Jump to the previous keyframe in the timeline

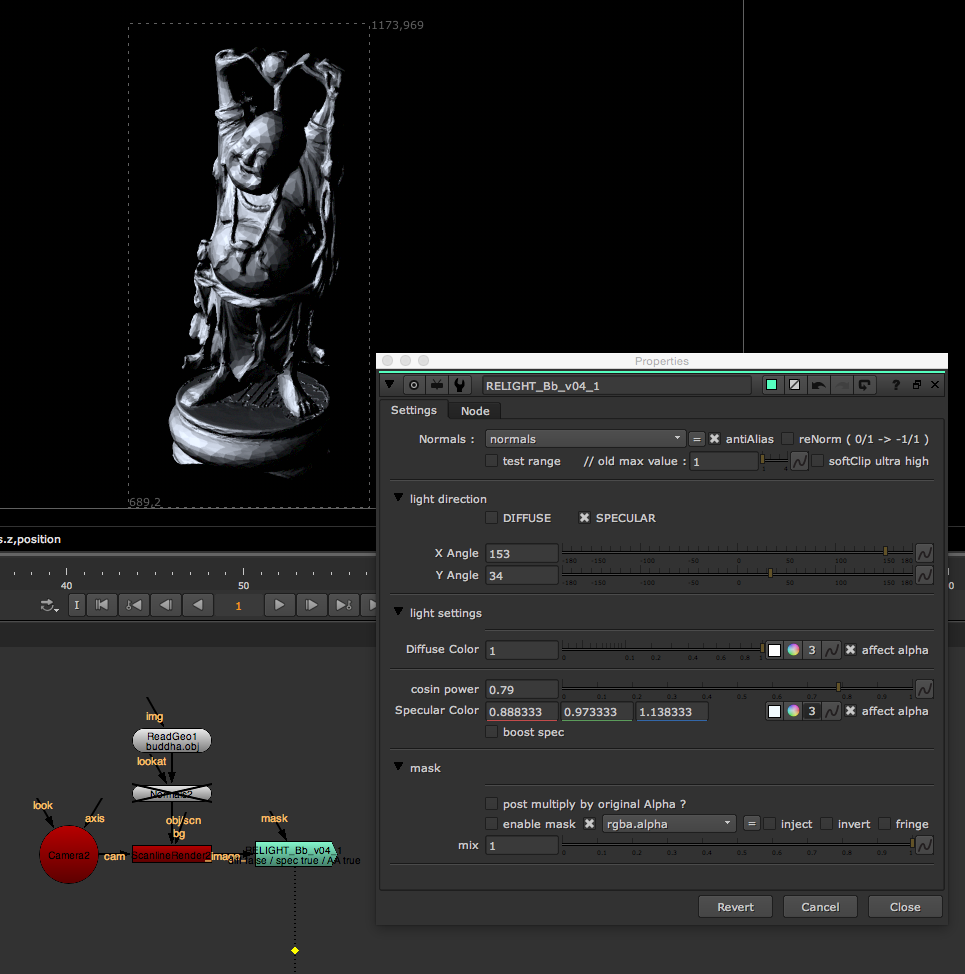(134, 604)
